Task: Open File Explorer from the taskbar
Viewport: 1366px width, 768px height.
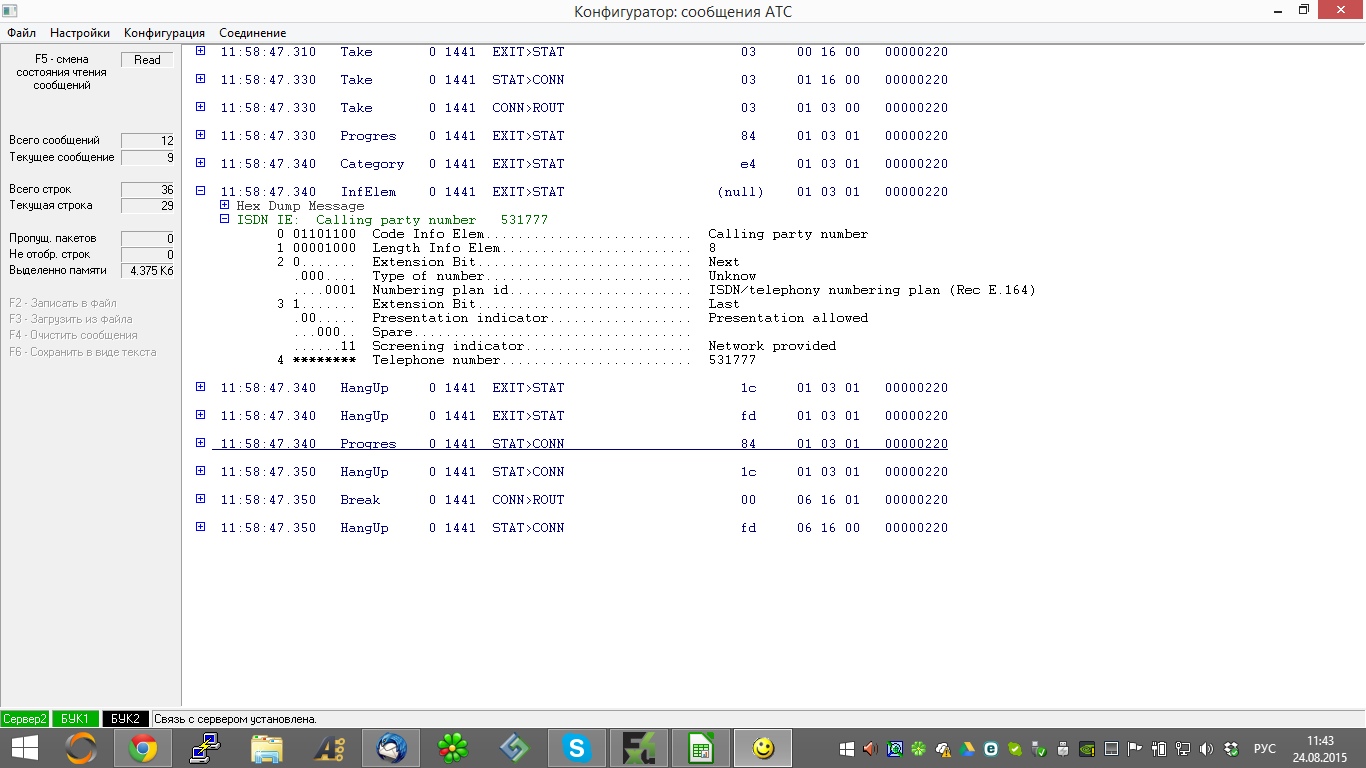Action: (x=267, y=747)
